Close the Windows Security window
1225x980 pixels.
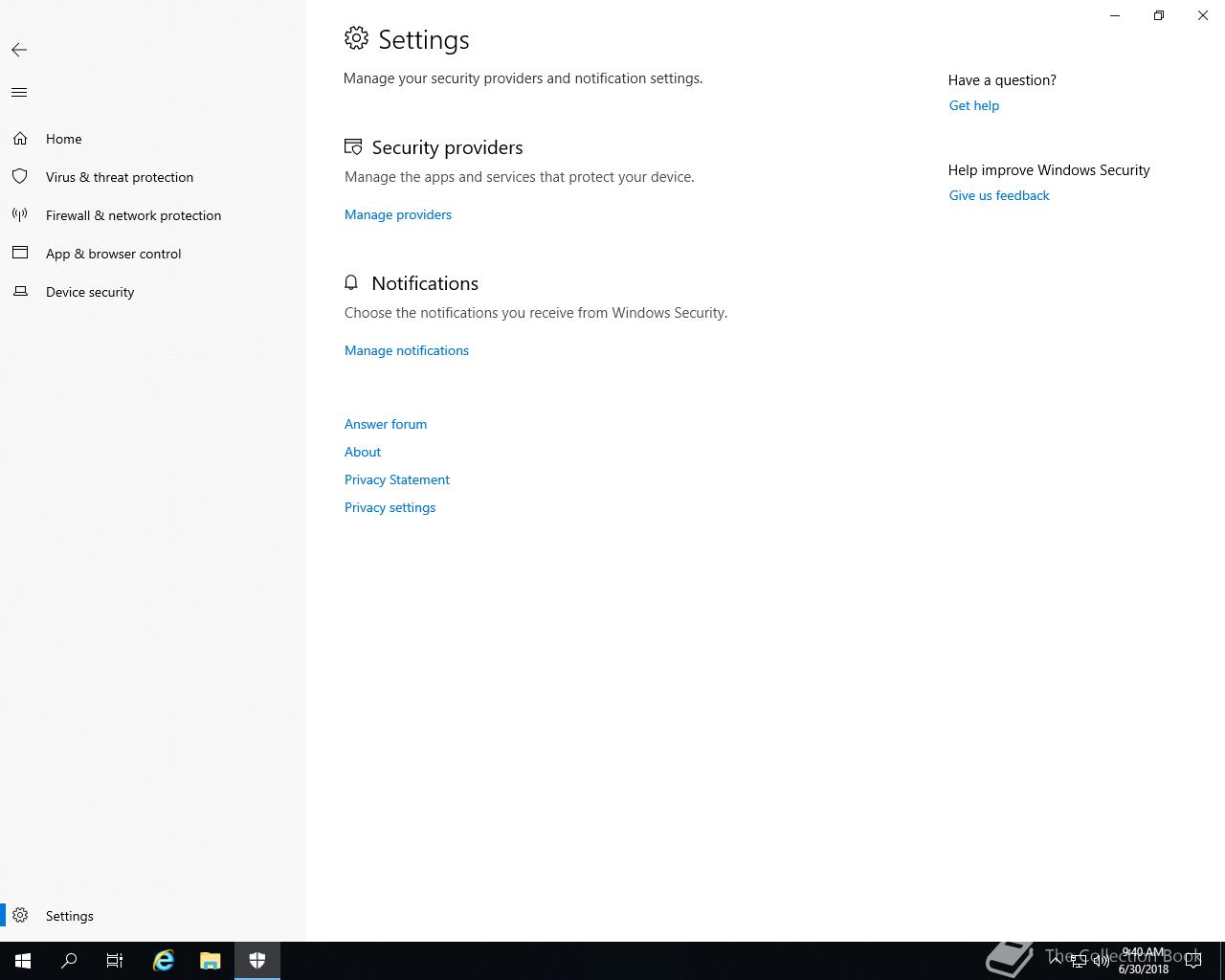(x=1203, y=15)
